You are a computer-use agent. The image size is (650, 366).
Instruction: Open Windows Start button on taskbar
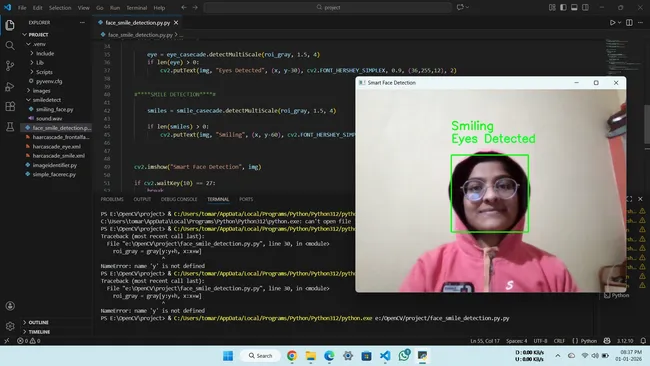click(228, 356)
